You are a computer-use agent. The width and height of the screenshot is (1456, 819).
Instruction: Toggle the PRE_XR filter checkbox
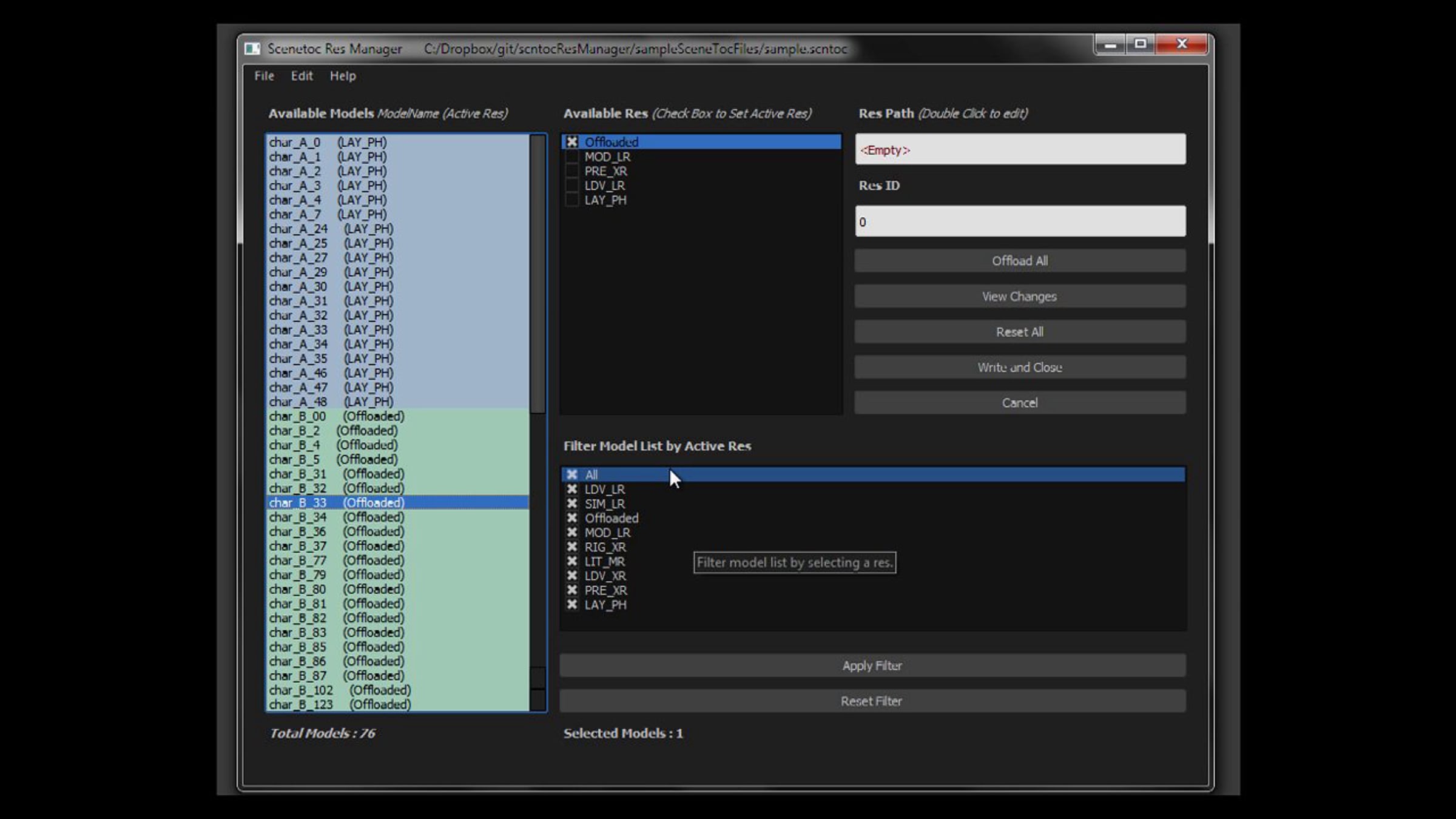[x=571, y=590]
